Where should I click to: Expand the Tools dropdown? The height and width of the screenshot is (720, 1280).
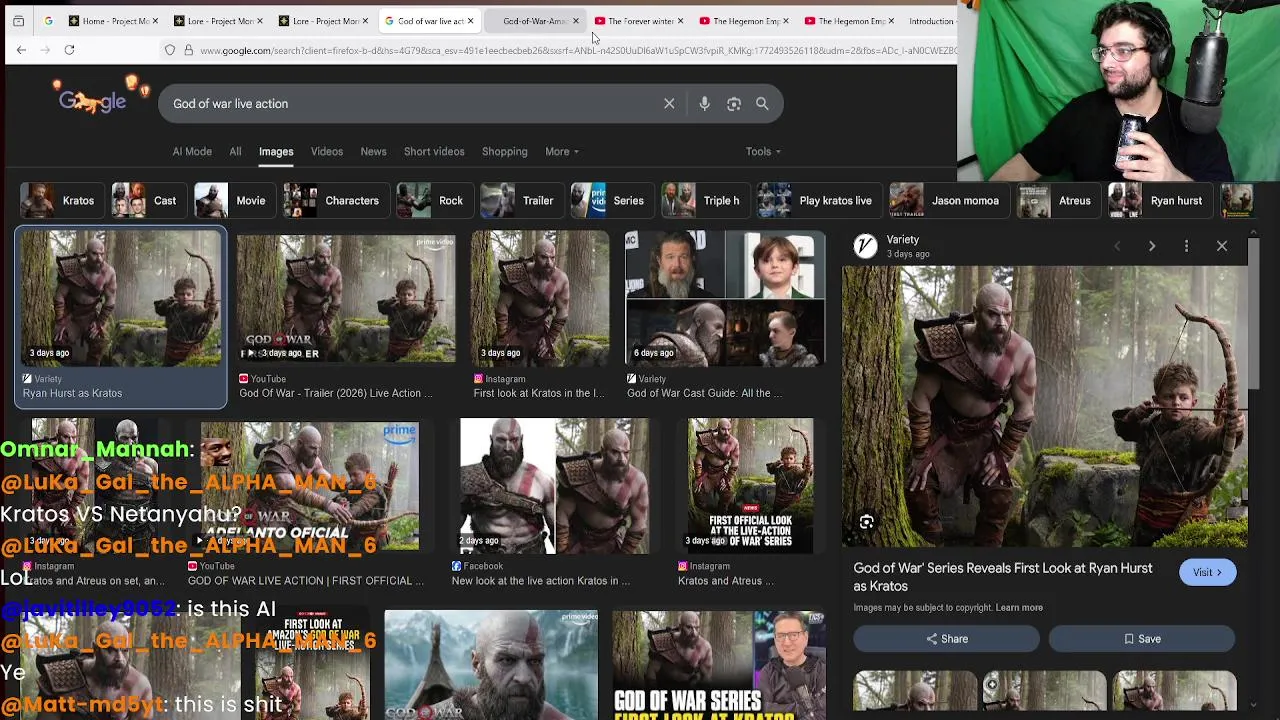tap(763, 152)
